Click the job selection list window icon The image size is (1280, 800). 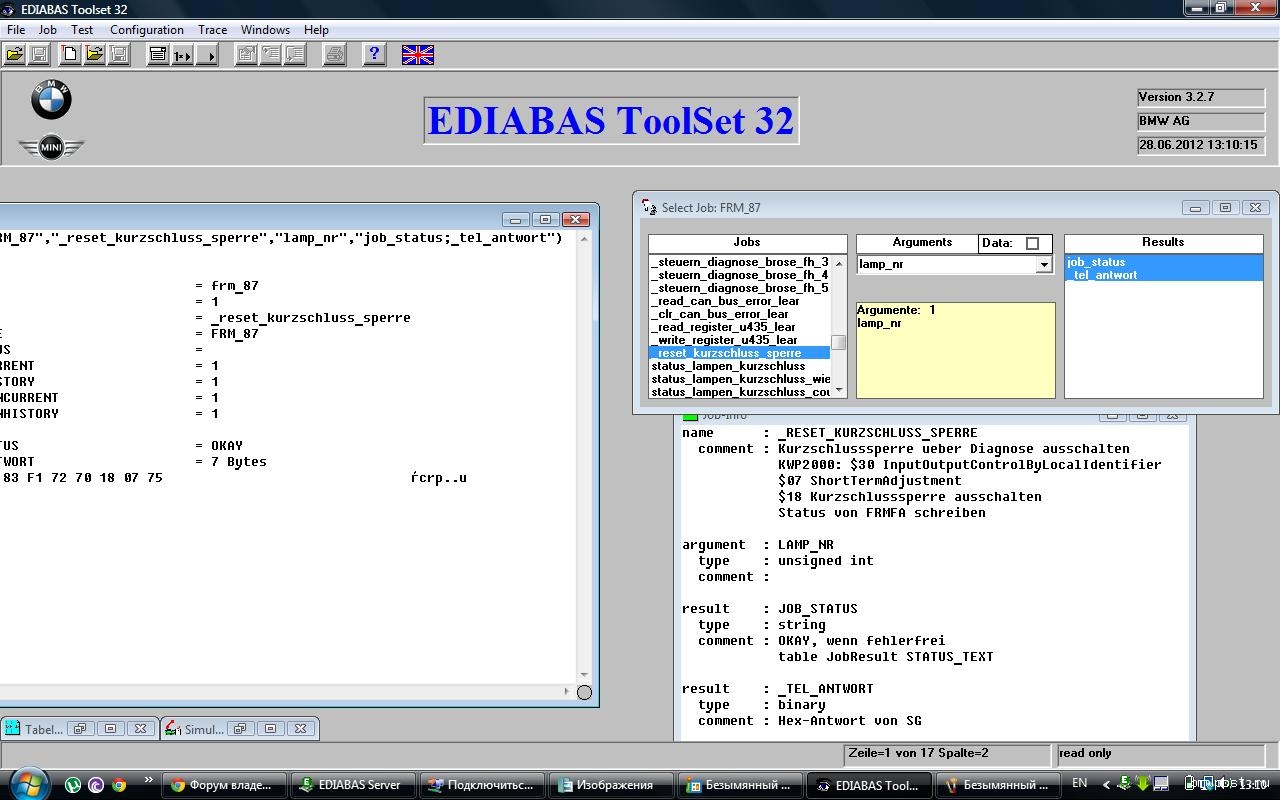tap(158, 55)
